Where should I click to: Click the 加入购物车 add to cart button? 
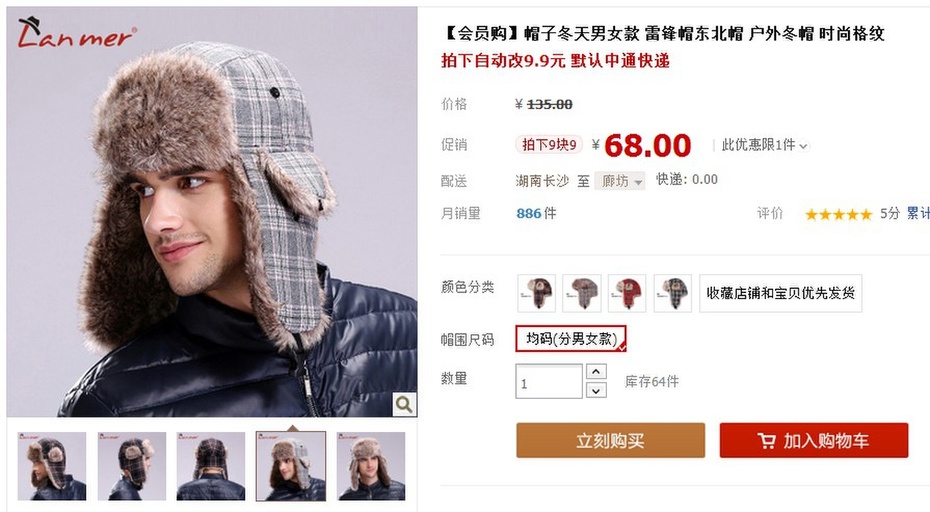[x=814, y=440]
